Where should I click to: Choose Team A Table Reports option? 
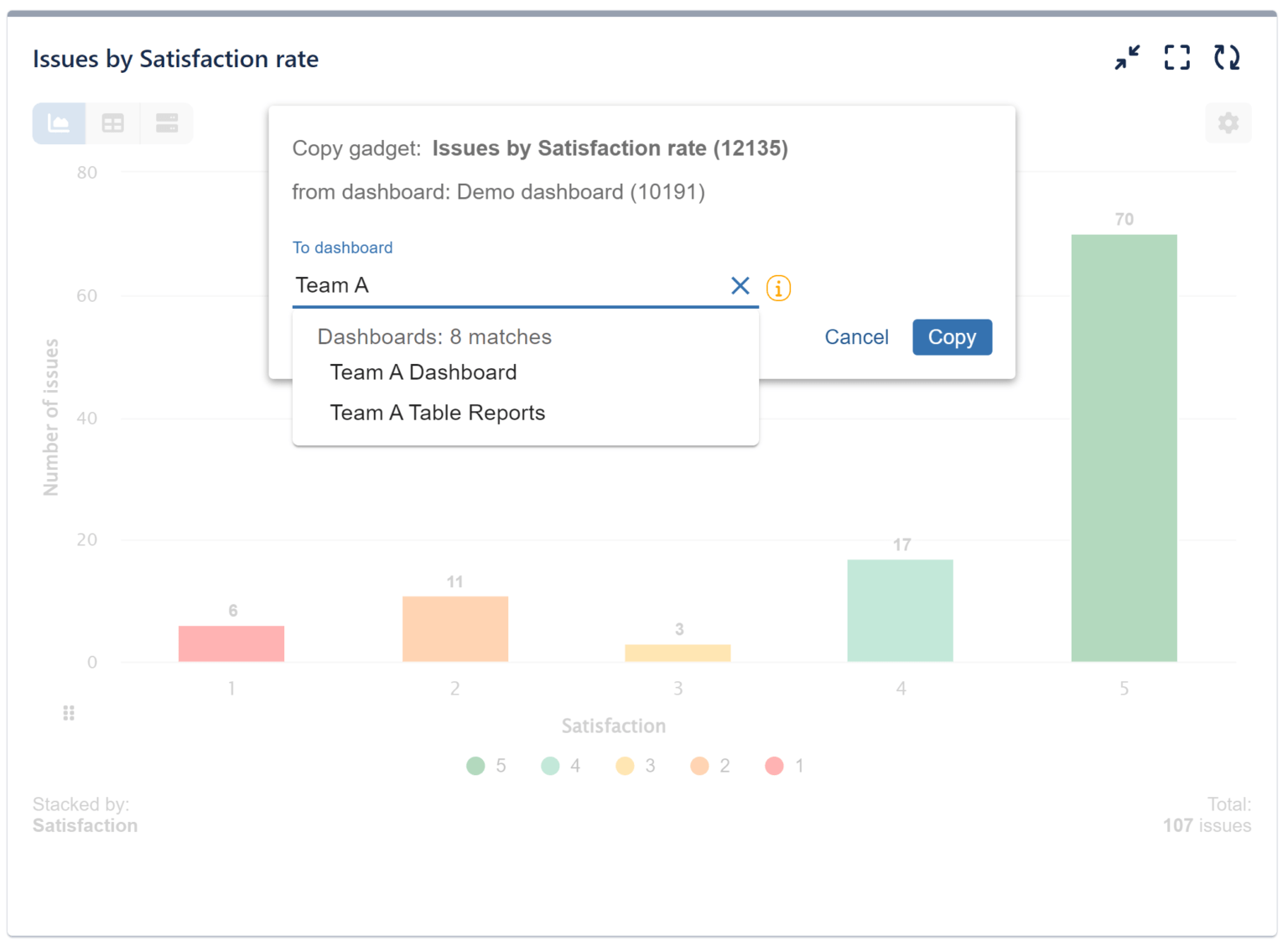coord(438,413)
